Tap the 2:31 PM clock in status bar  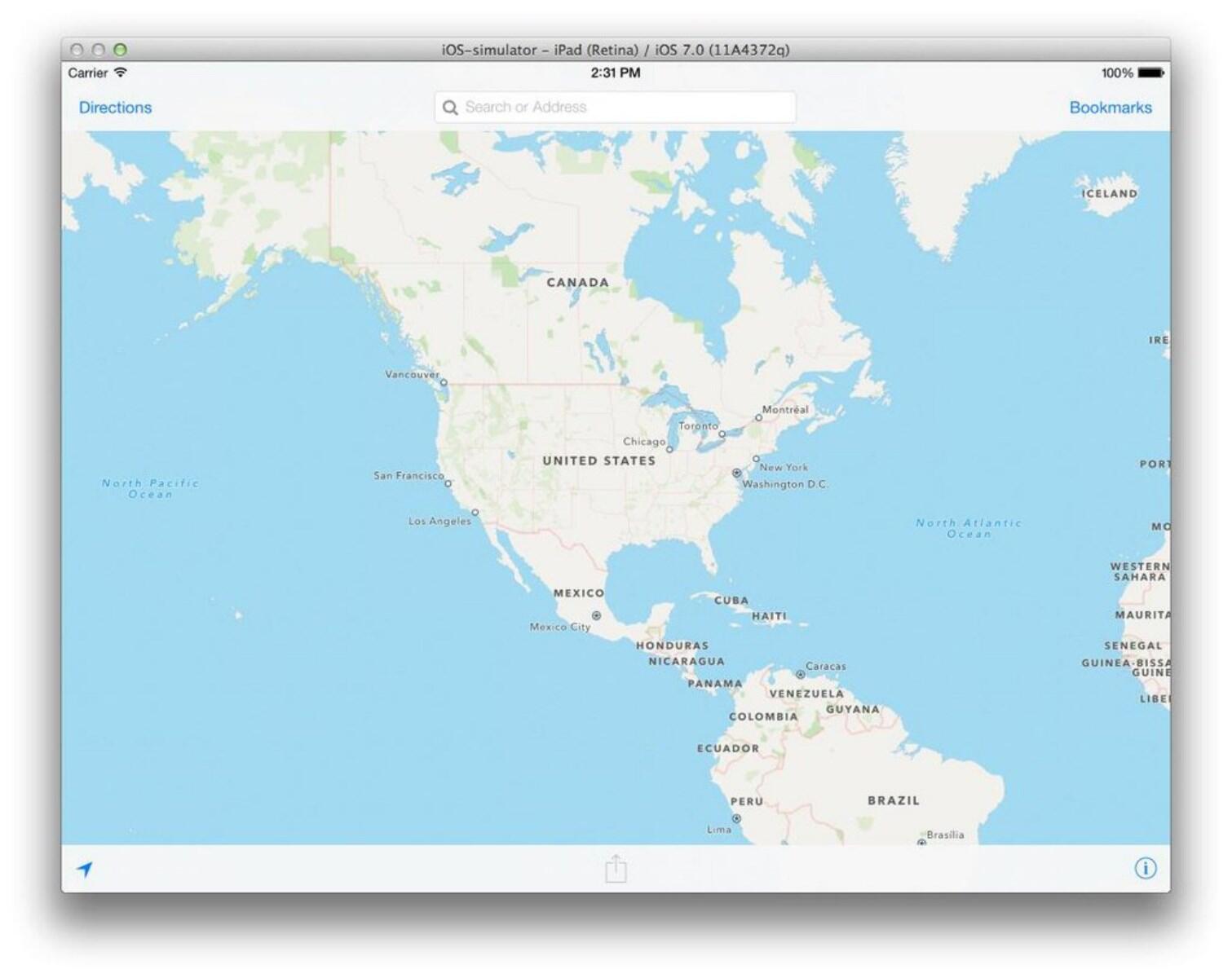pyautogui.click(x=616, y=73)
